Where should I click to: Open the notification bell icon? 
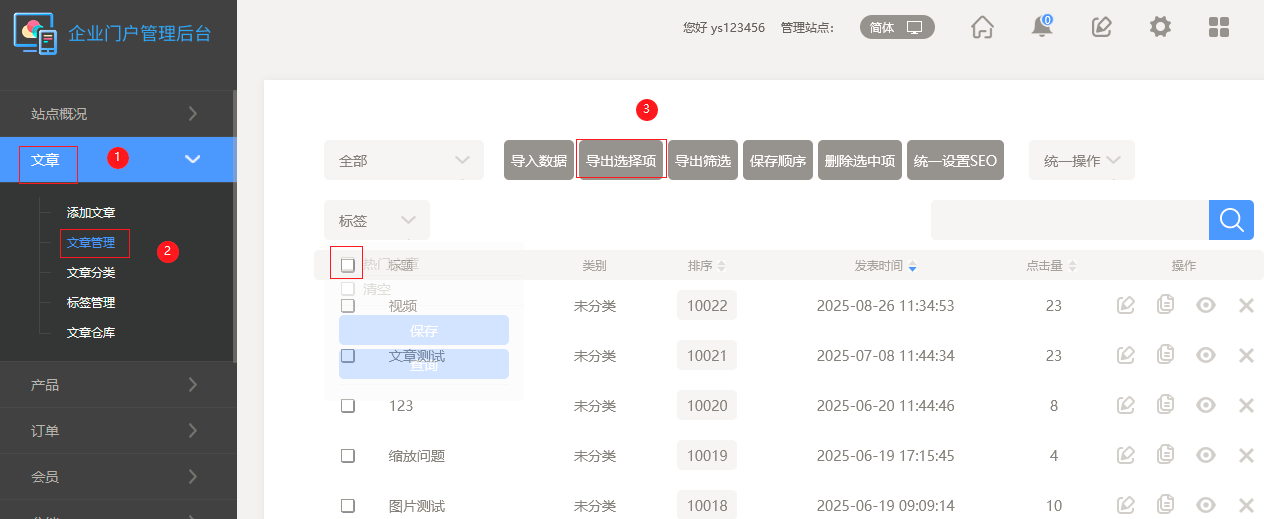pos(1042,27)
